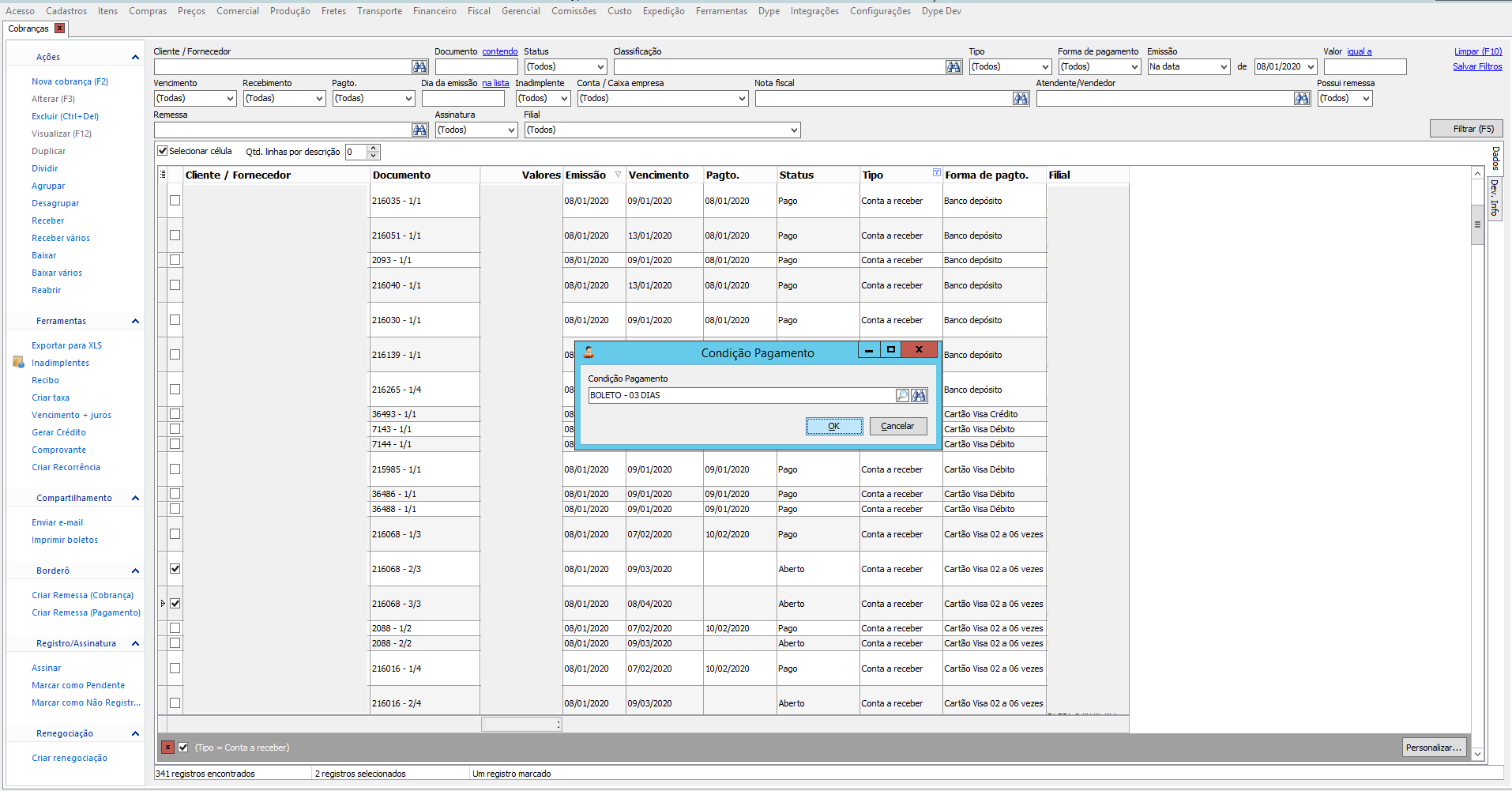
Task: Open Classificação search binoculars icon
Action: [953, 67]
